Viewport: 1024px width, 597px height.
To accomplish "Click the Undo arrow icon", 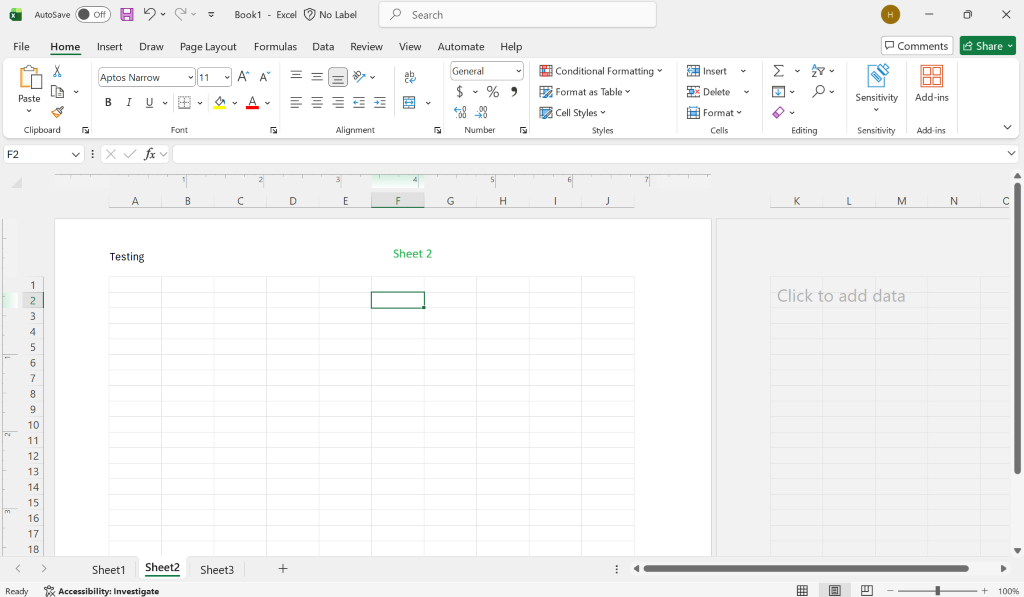I will 150,14.
